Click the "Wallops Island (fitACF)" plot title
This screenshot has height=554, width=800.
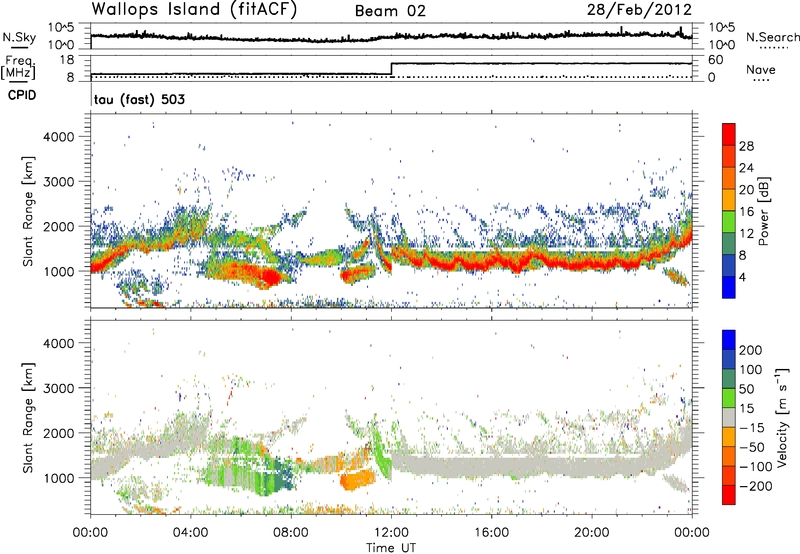pos(194,10)
